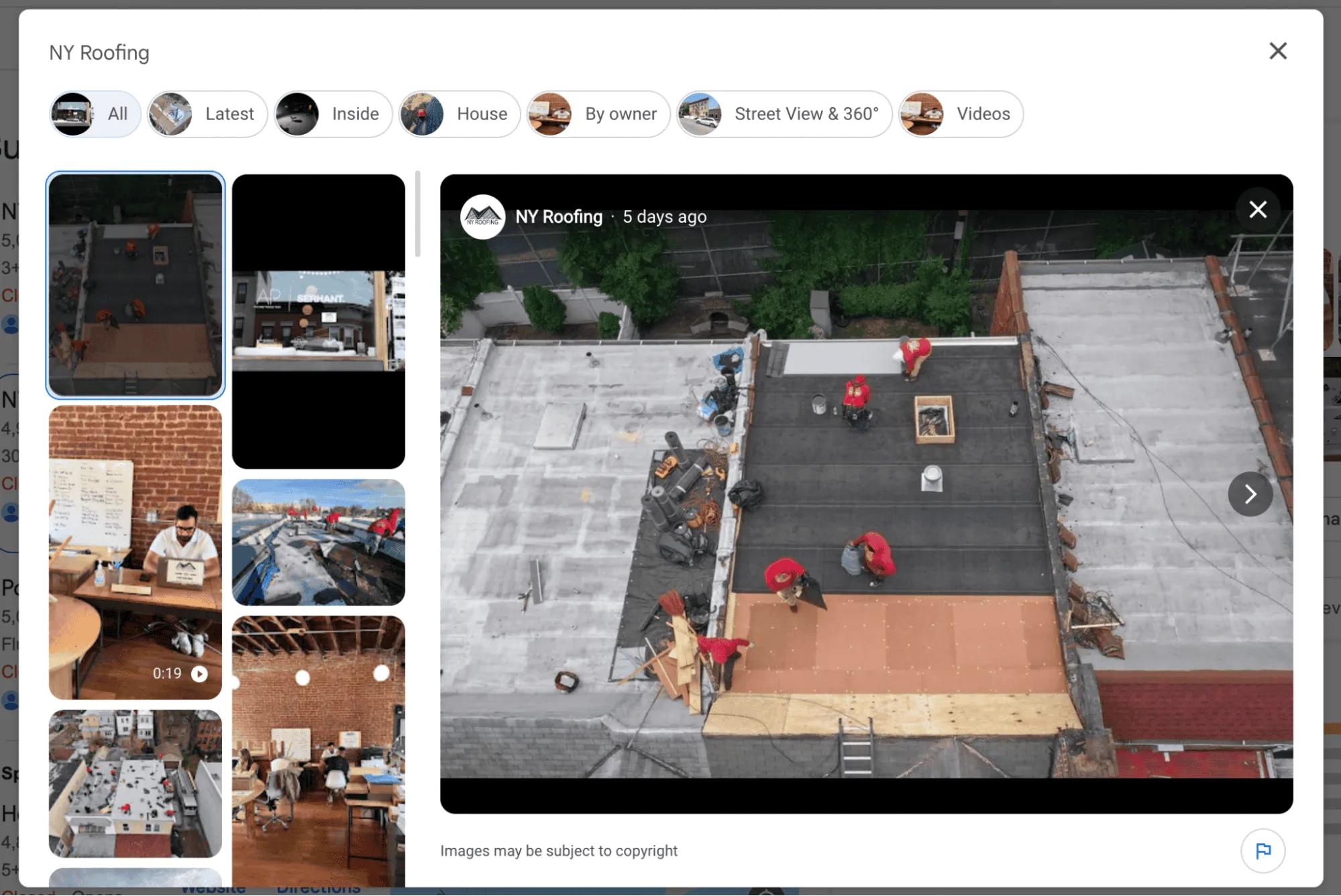Close the large photo viewer
Image resolution: width=1341 pixels, height=896 pixels.
pos(1258,209)
